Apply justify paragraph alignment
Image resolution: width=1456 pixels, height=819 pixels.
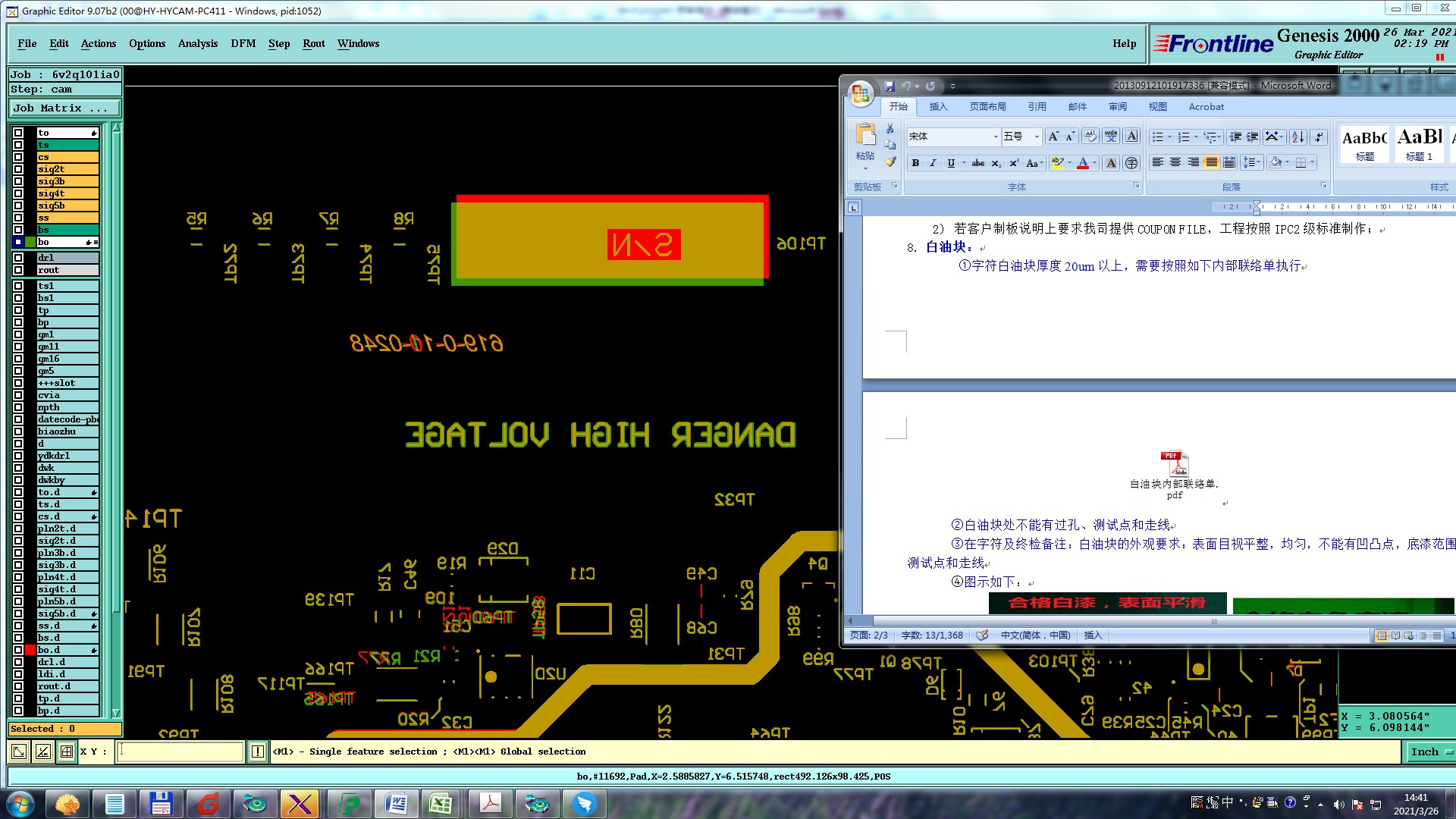point(1211,162)
